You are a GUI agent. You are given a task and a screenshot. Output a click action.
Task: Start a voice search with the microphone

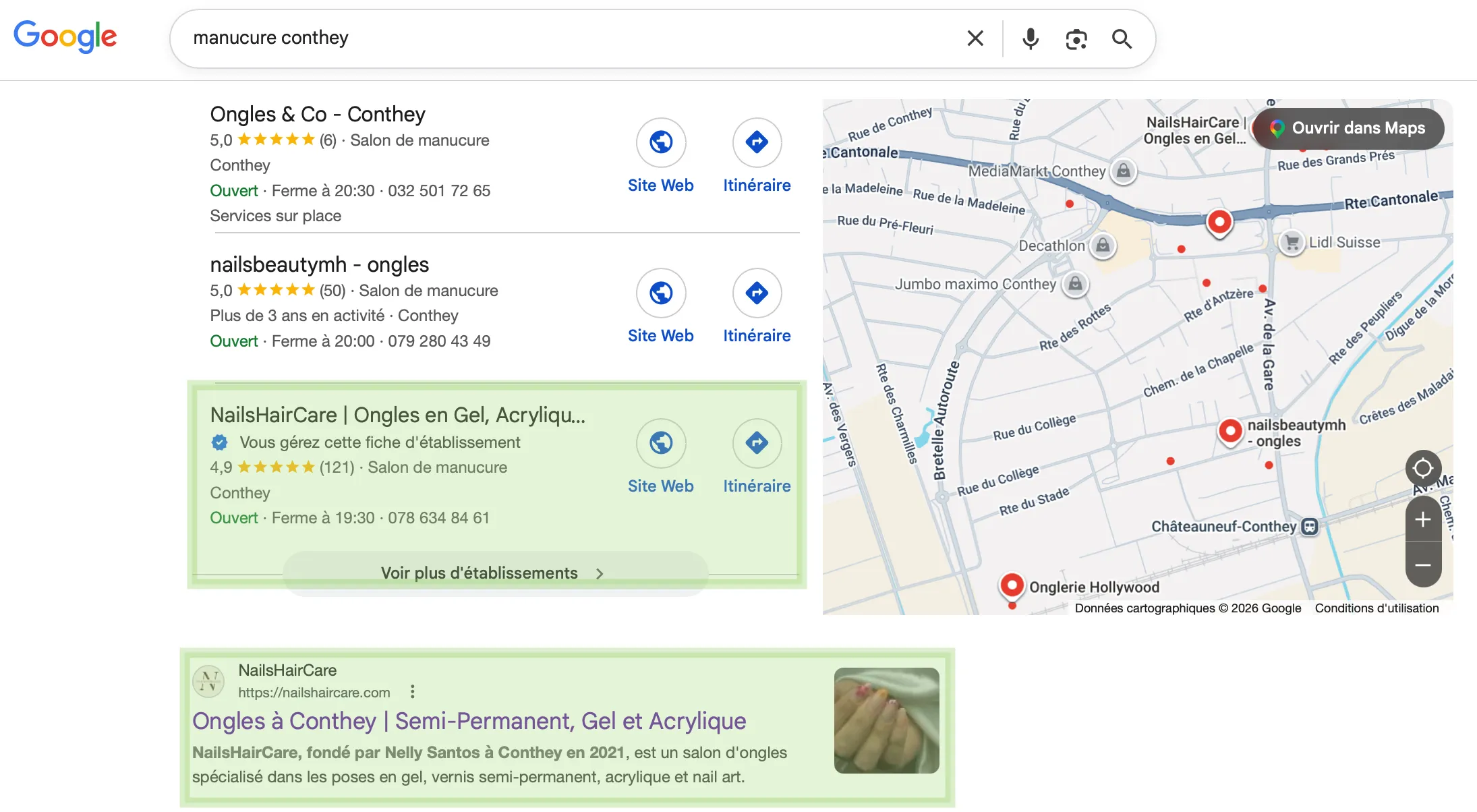tap(1030, 38)
